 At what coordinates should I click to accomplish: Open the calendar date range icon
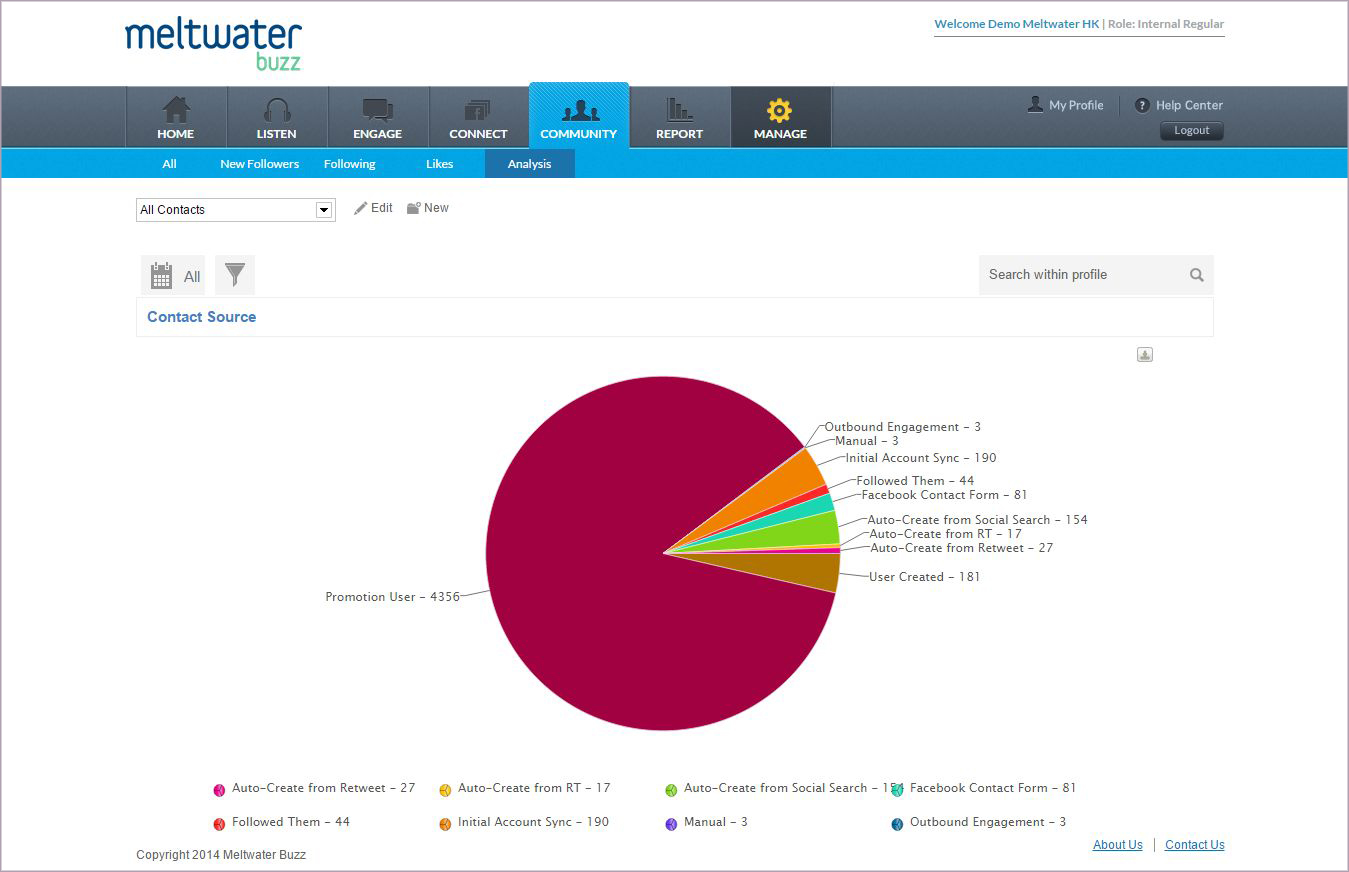pyautogui.click(x=162, y=276)
